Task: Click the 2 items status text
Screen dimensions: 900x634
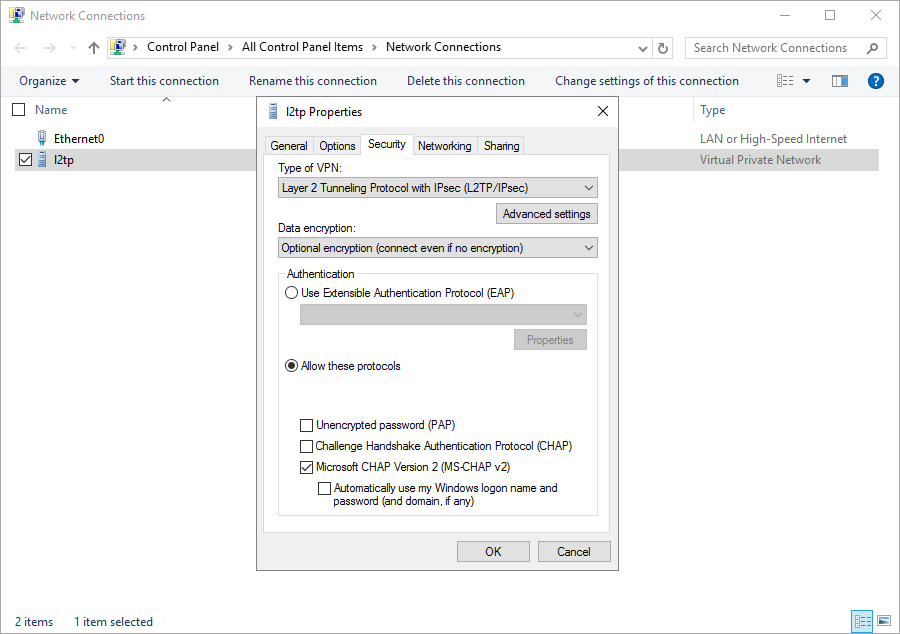Action: click(34, 621)
